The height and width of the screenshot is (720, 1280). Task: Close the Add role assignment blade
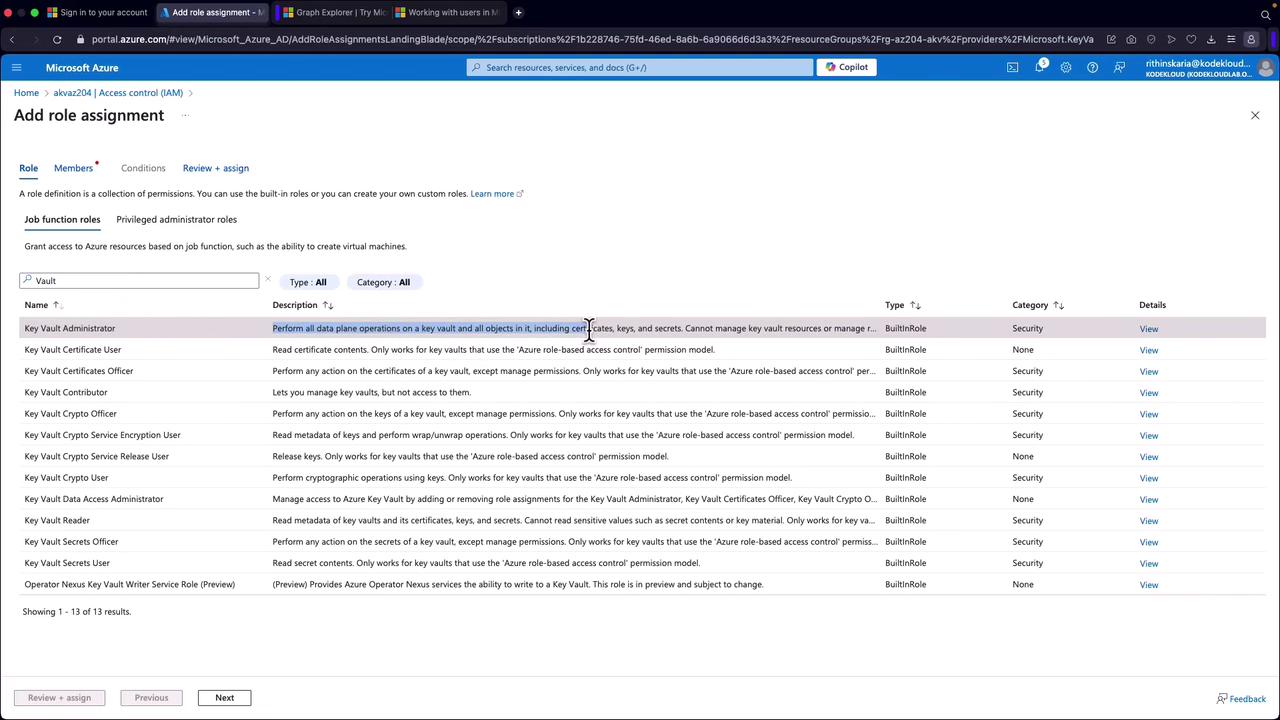[1255, 115]
